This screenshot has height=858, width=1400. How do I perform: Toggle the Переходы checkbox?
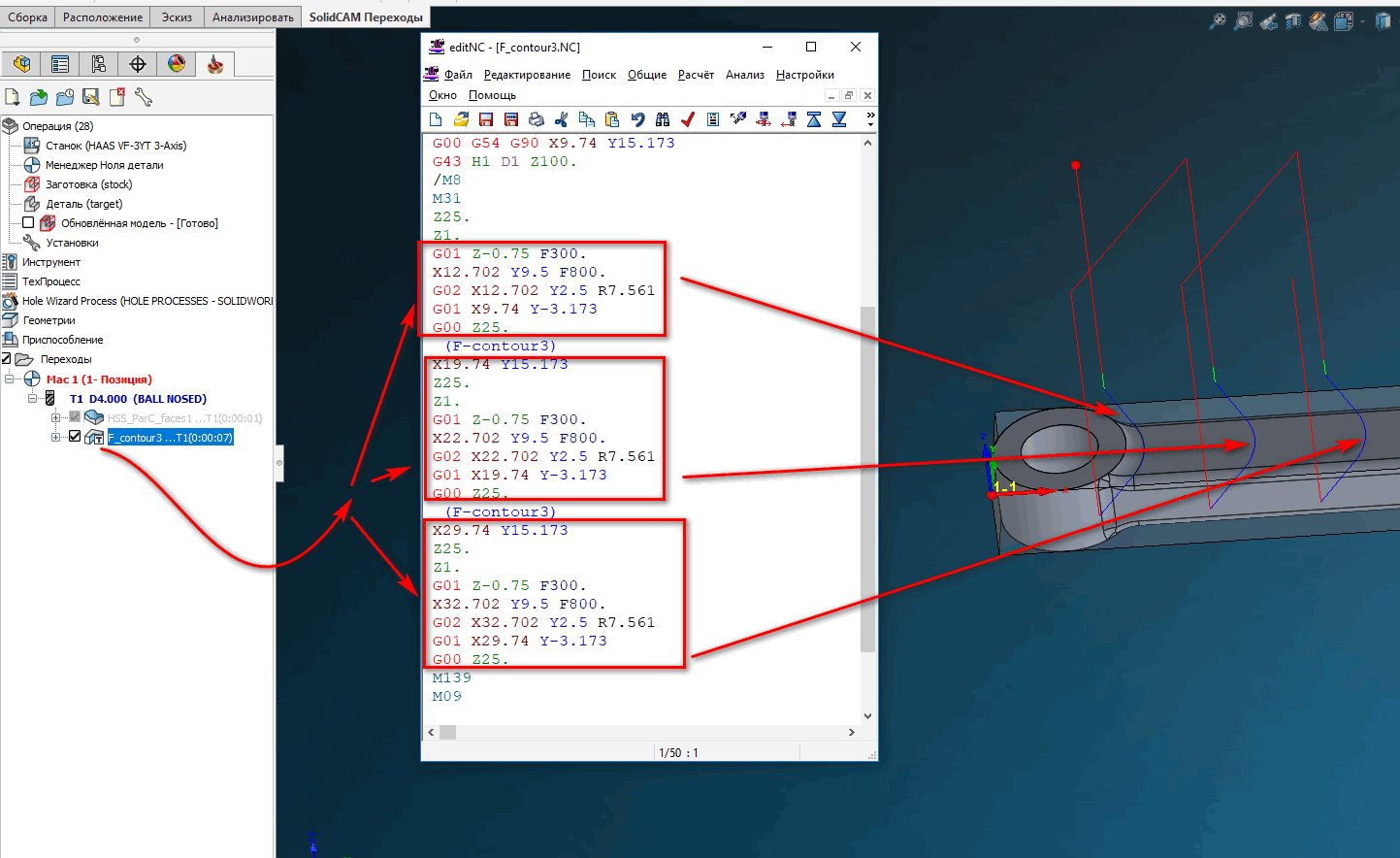pos(7,359)
